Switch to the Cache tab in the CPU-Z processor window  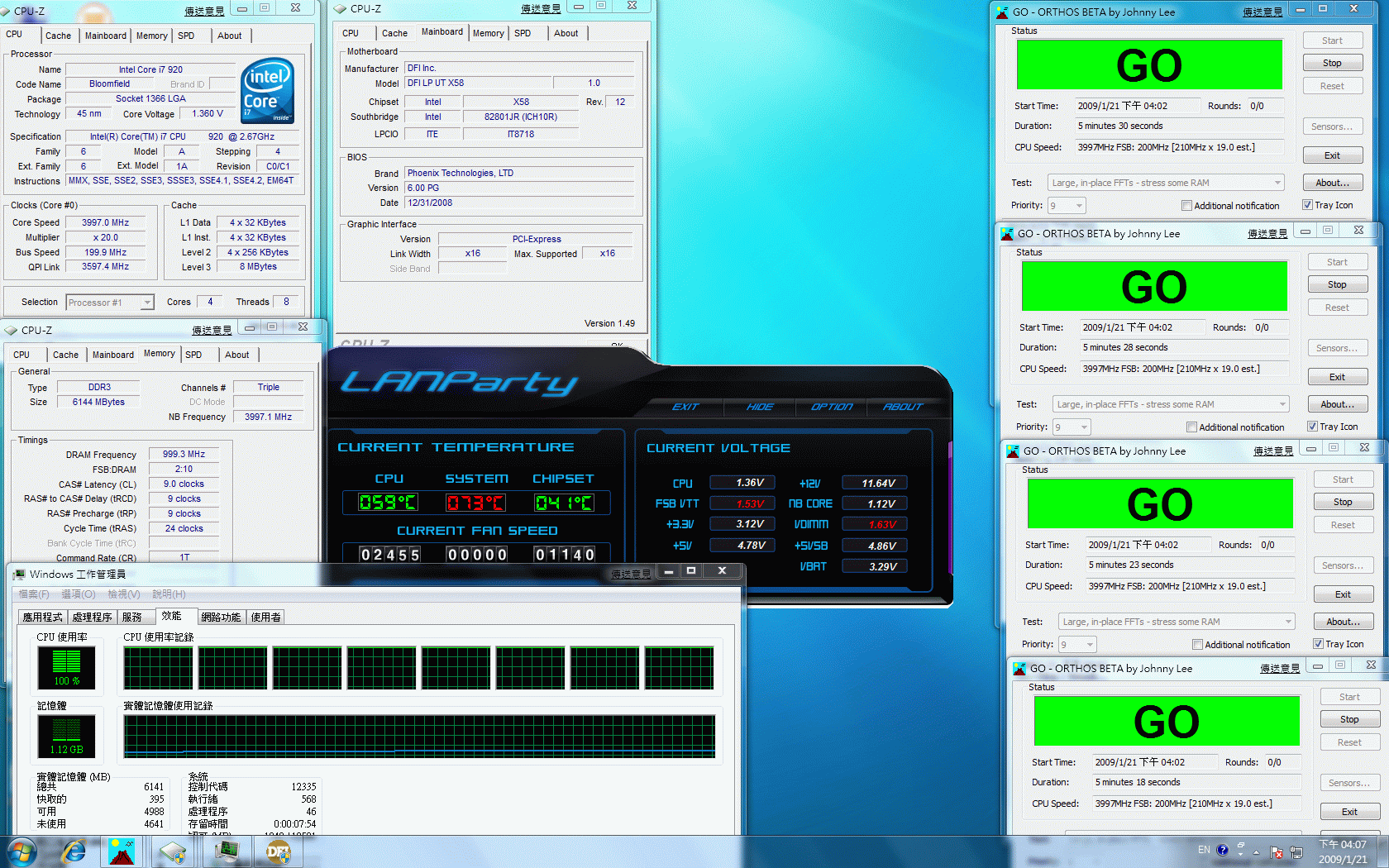[x=58, y=36]
